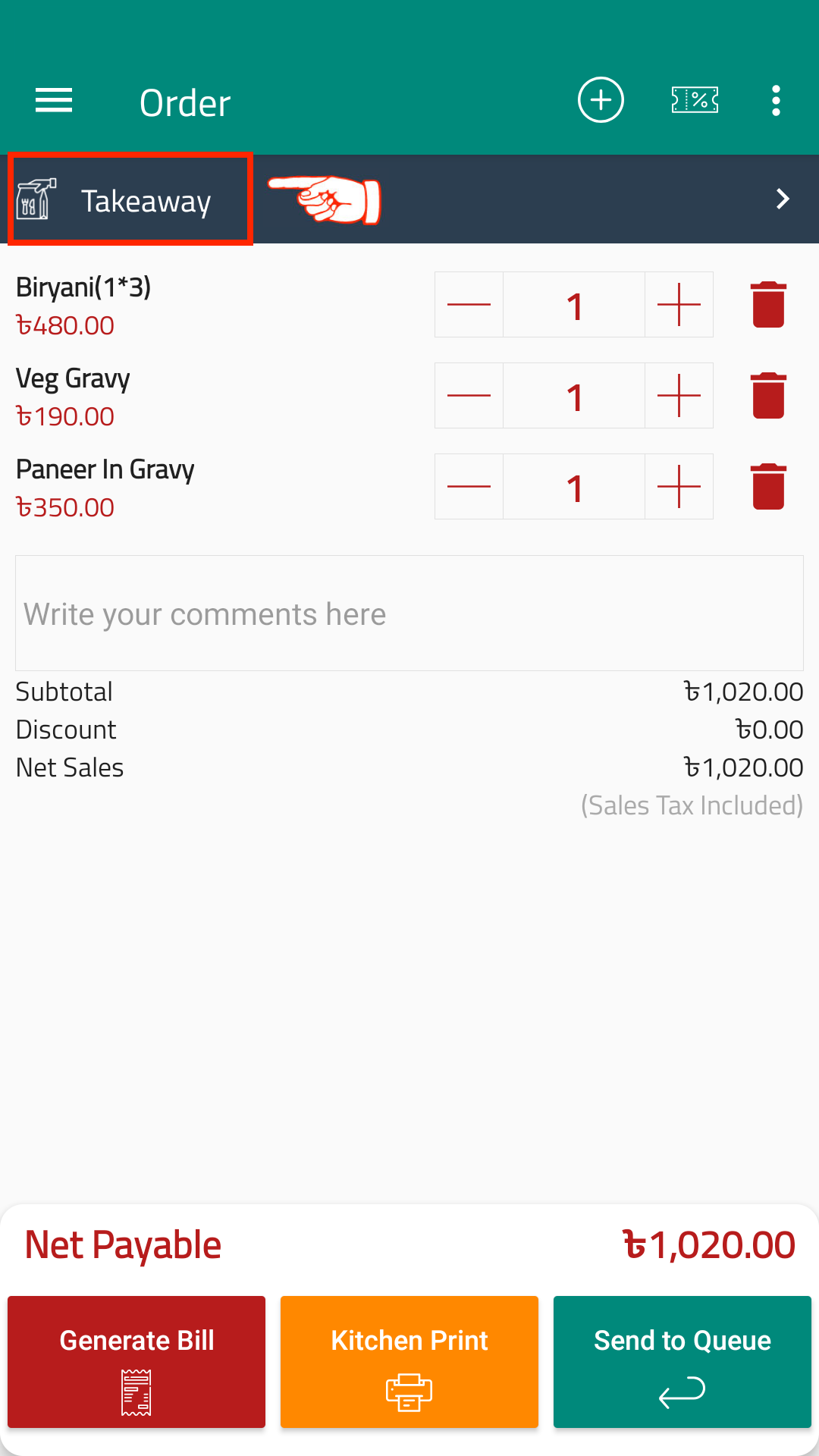
Task: Increase Veg Gravy quantity with plus
Action: 679,395
